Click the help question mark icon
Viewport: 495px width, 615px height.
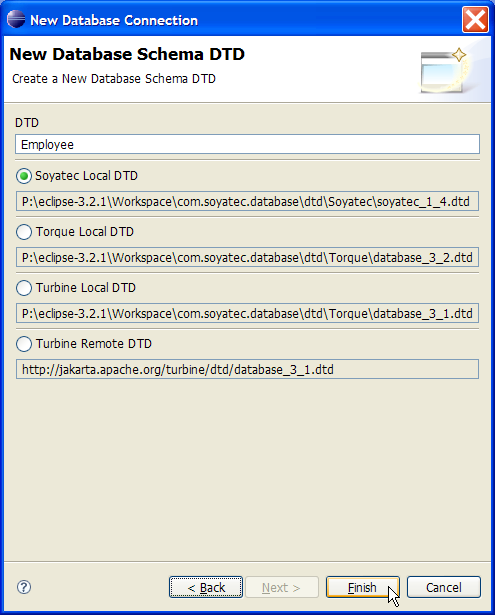[x=24, y=587]
